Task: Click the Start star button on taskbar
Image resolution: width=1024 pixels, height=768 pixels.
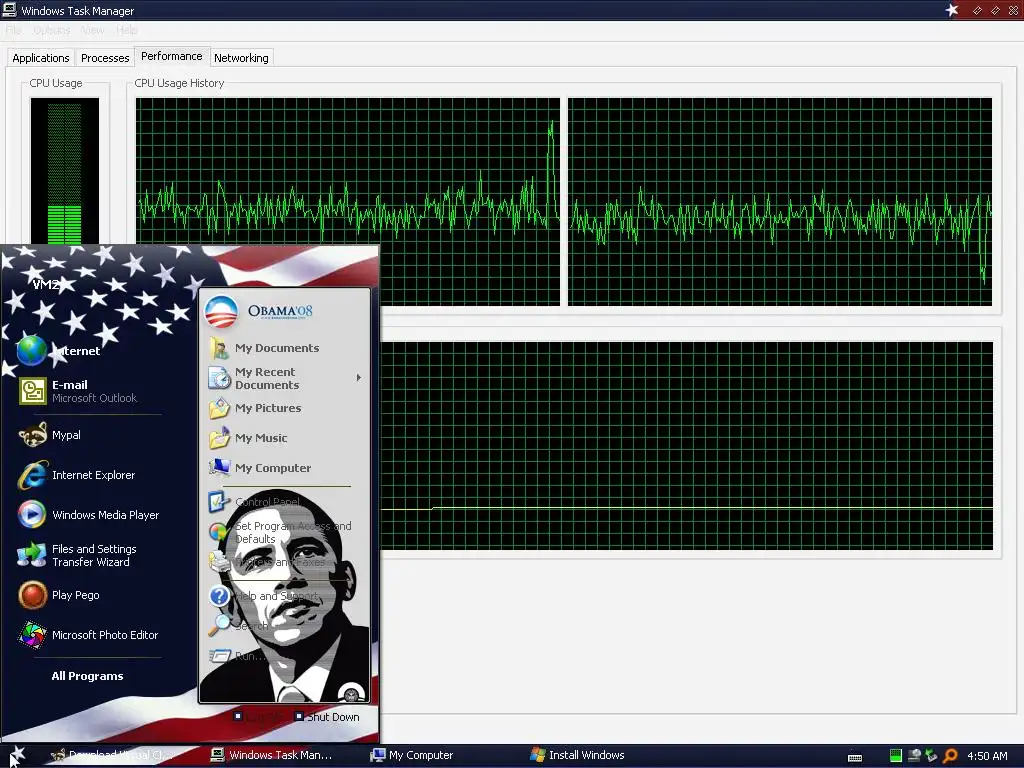Action: 17,756
